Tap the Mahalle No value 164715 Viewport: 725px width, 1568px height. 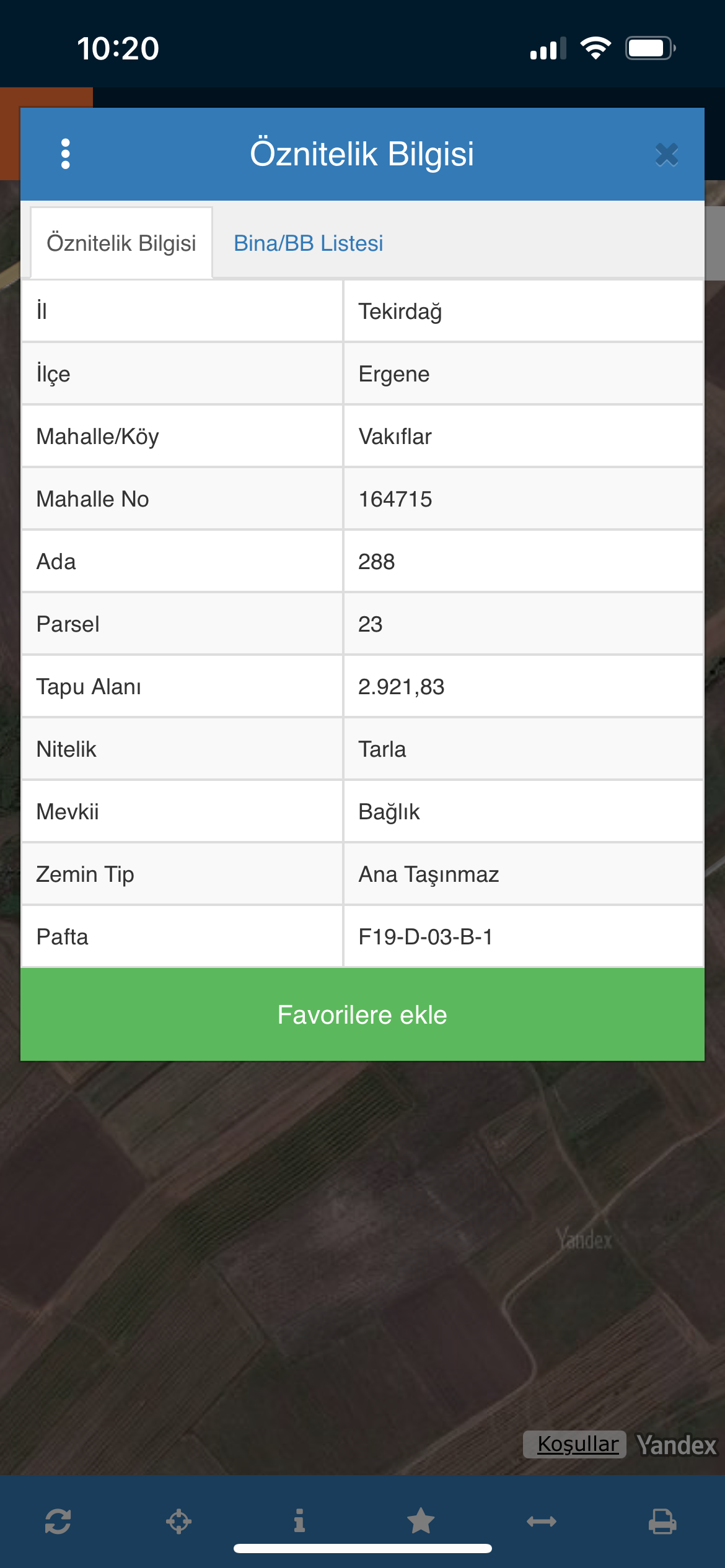[395, 499]
